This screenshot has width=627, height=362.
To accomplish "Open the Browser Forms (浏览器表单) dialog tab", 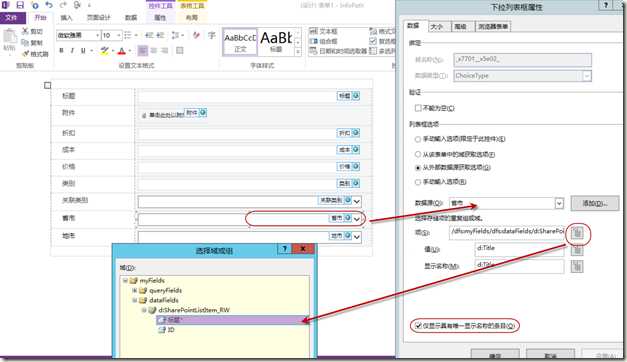I will [x=493, y=26].
